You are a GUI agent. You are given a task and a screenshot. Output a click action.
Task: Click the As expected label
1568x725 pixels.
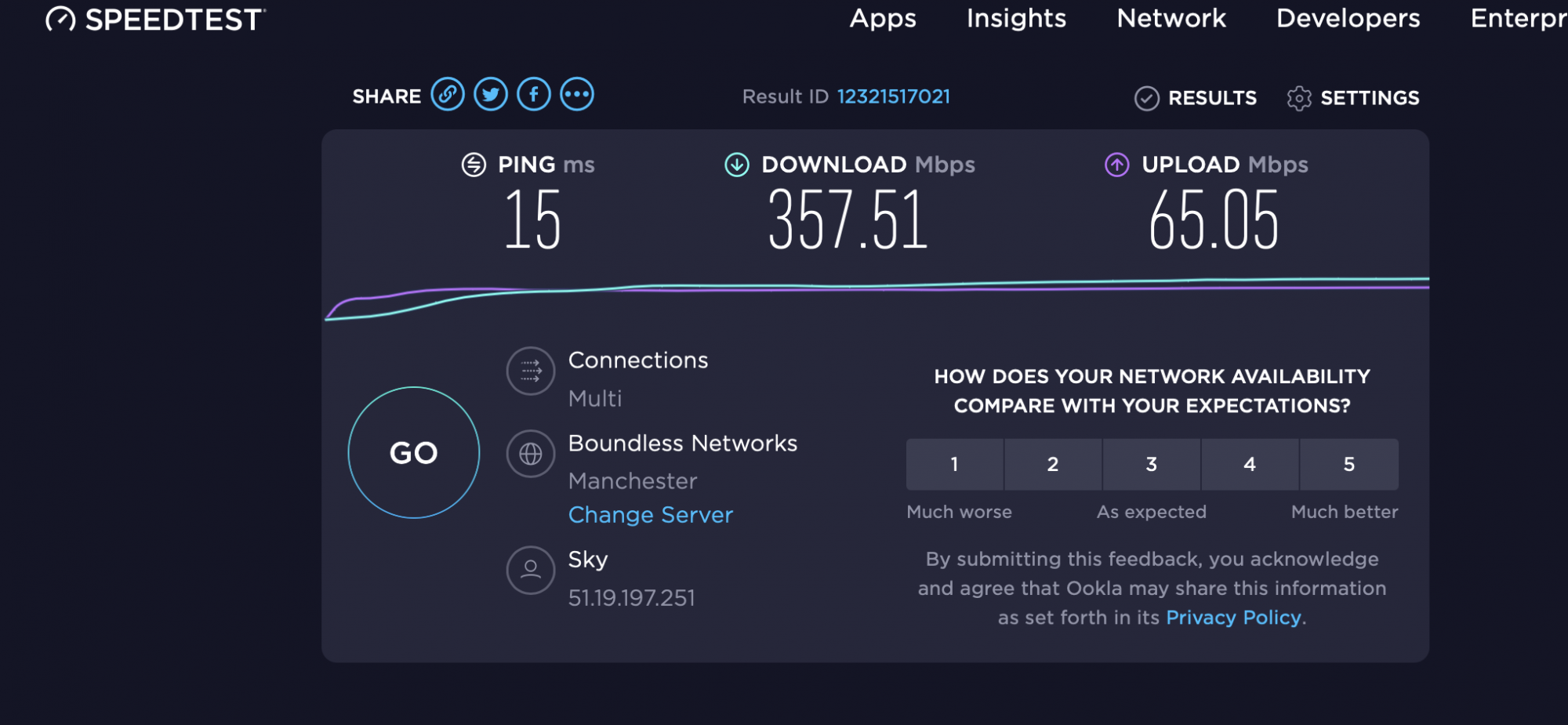tap(1152, 513)
